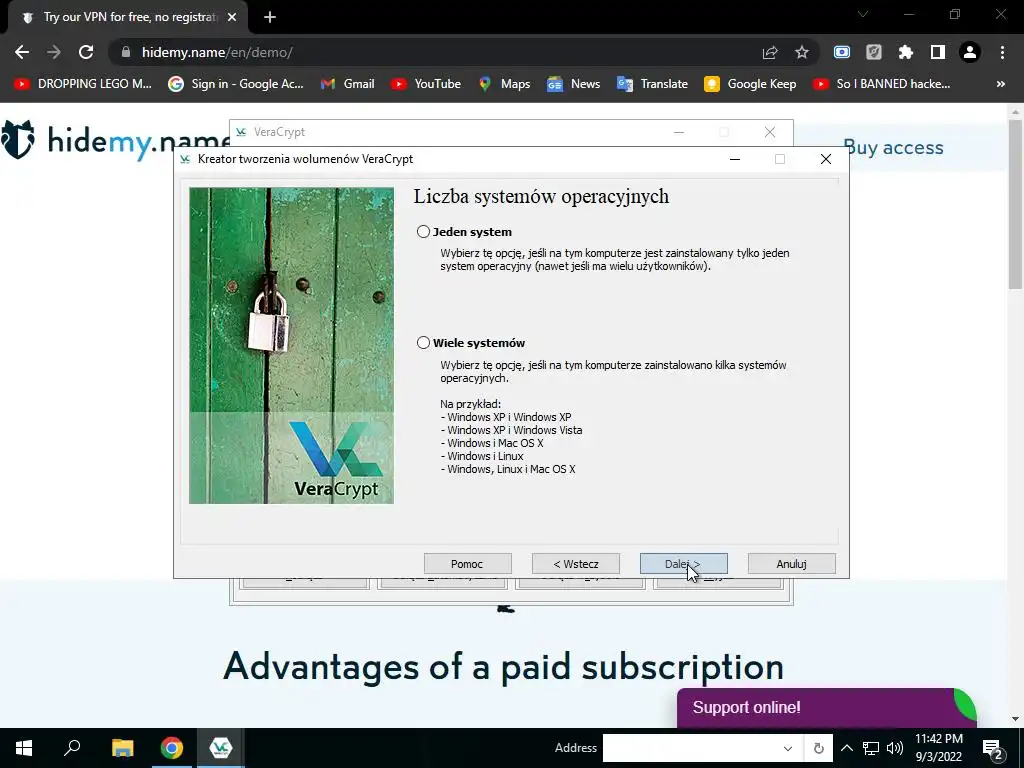Click the "Liczba systemów operacyjnych" heading

[x=541, y=197]
